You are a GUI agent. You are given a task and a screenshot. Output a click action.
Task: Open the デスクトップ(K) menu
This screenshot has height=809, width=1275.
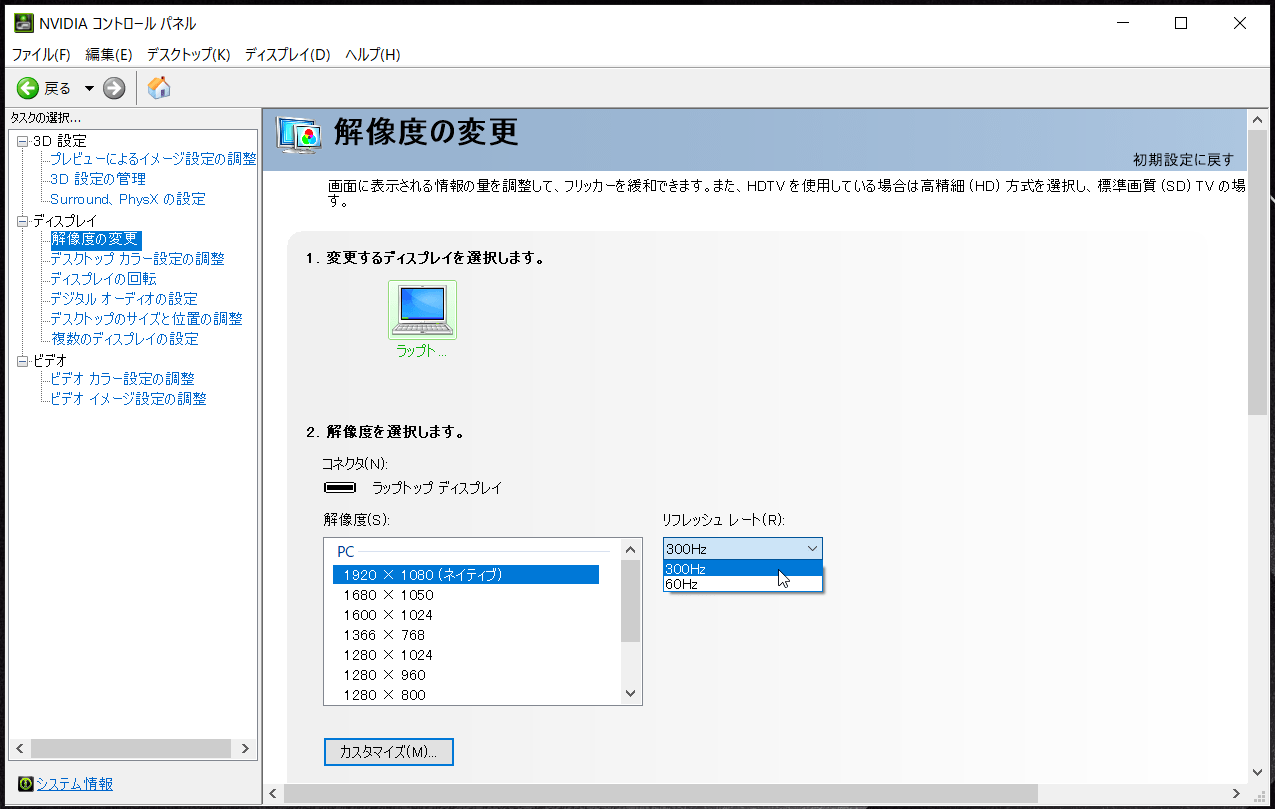pos(188,54)
